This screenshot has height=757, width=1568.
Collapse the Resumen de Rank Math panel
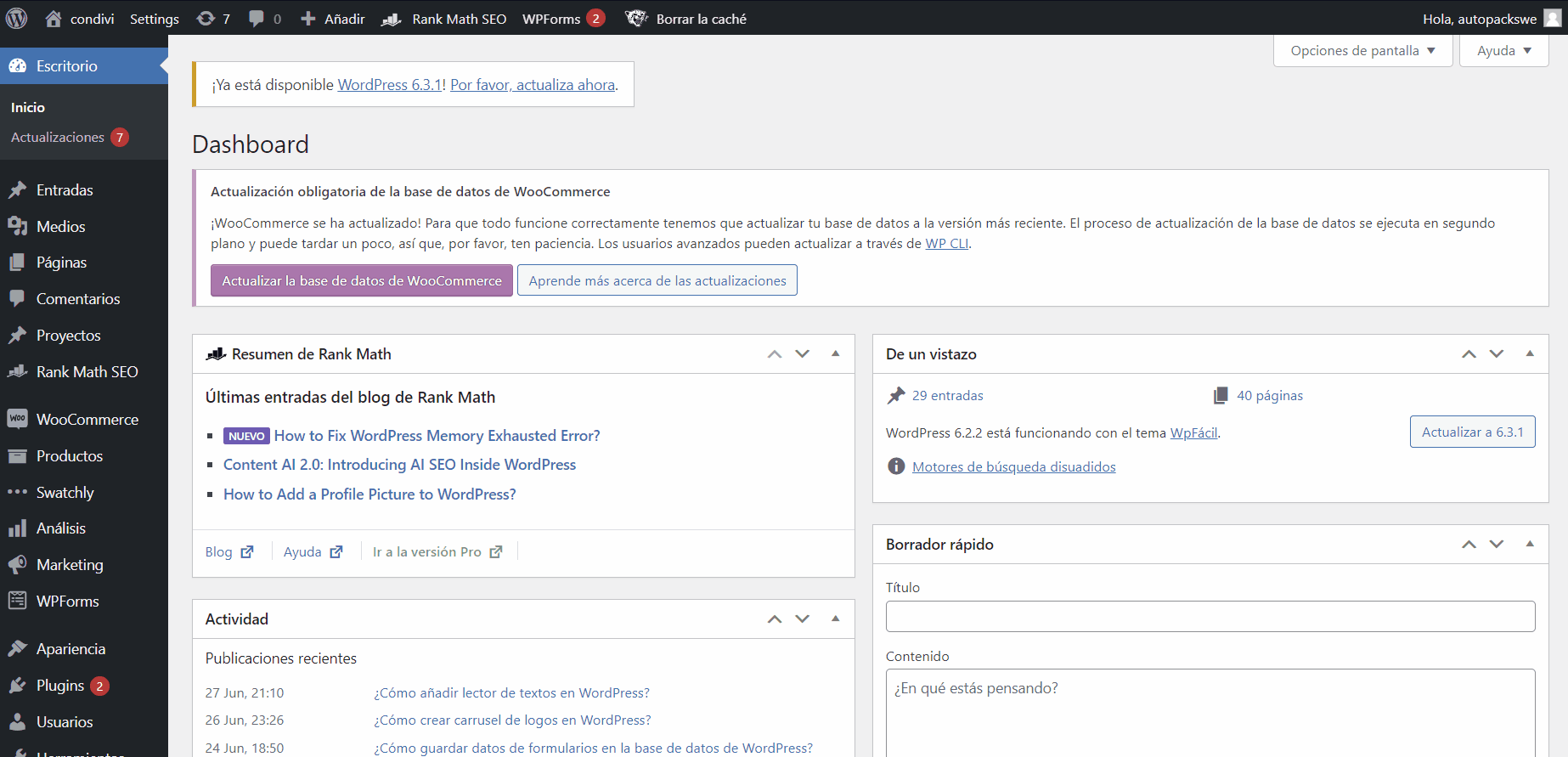(835, 354)
